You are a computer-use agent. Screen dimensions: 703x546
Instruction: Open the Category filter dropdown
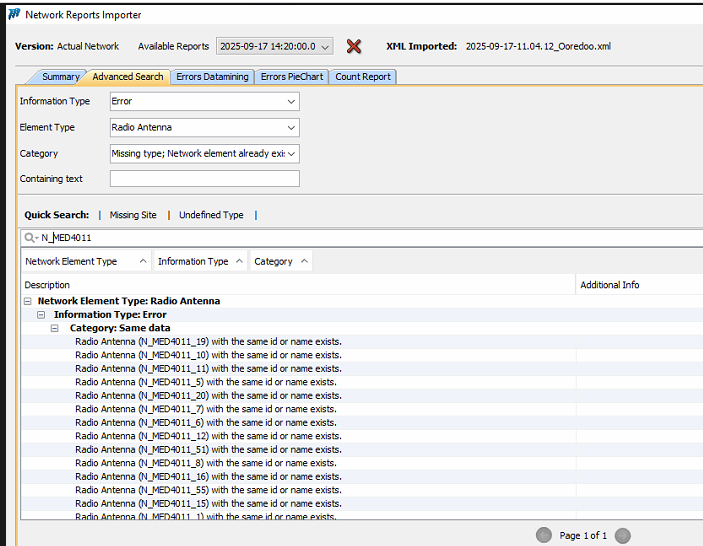[291, 154]
